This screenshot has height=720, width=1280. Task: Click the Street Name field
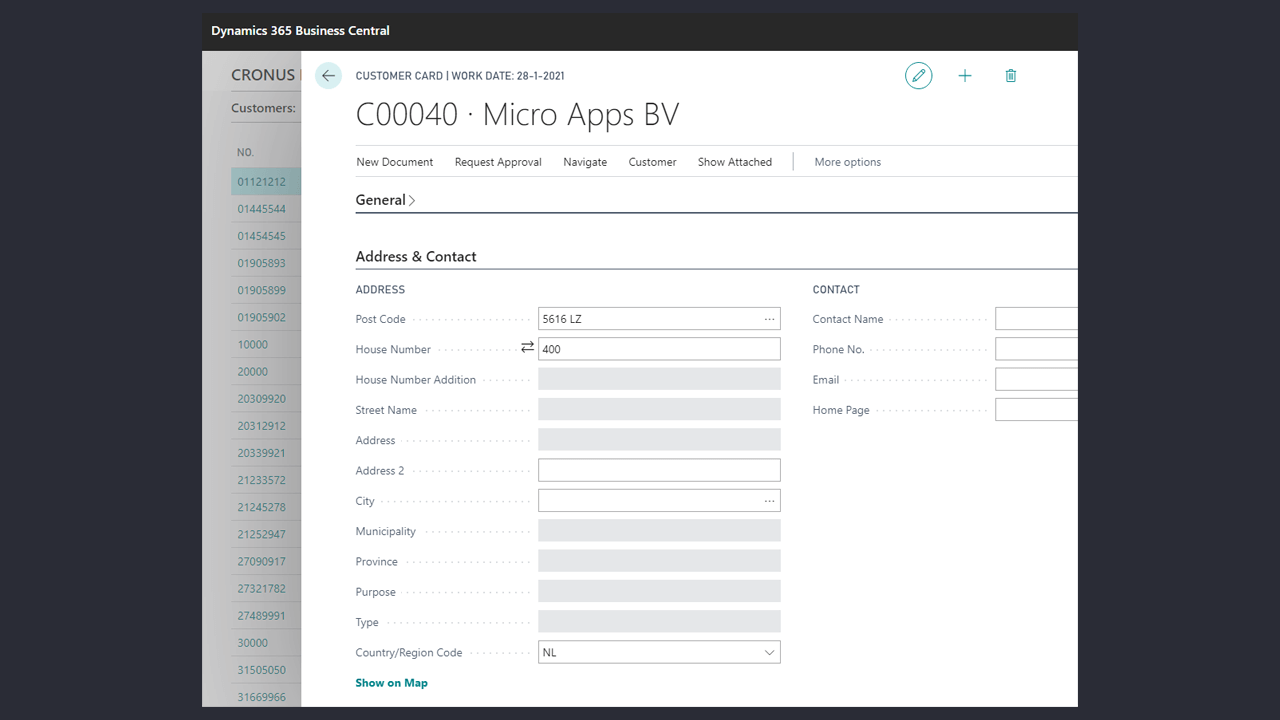tap(659, 410)
